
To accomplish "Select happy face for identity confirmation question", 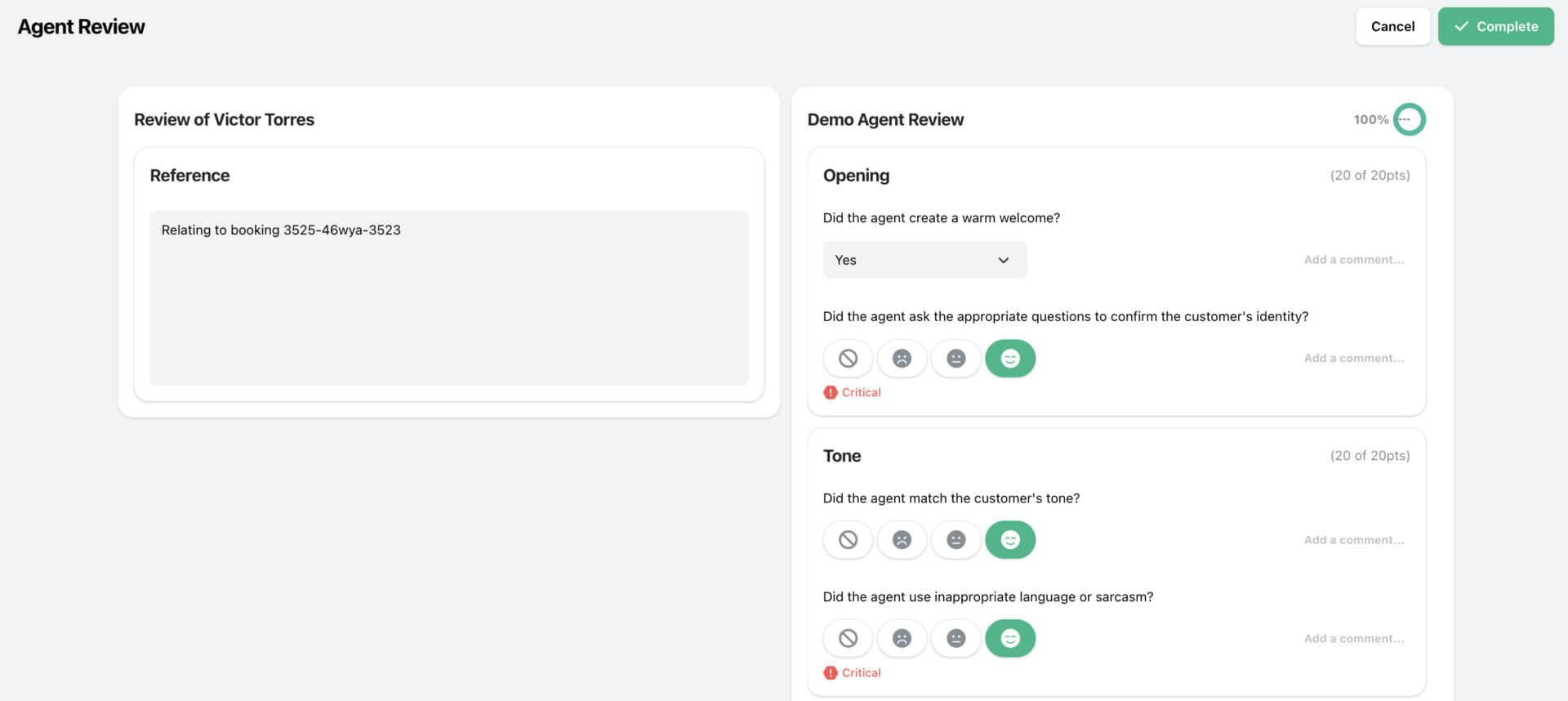I will tap(1010, 359).
